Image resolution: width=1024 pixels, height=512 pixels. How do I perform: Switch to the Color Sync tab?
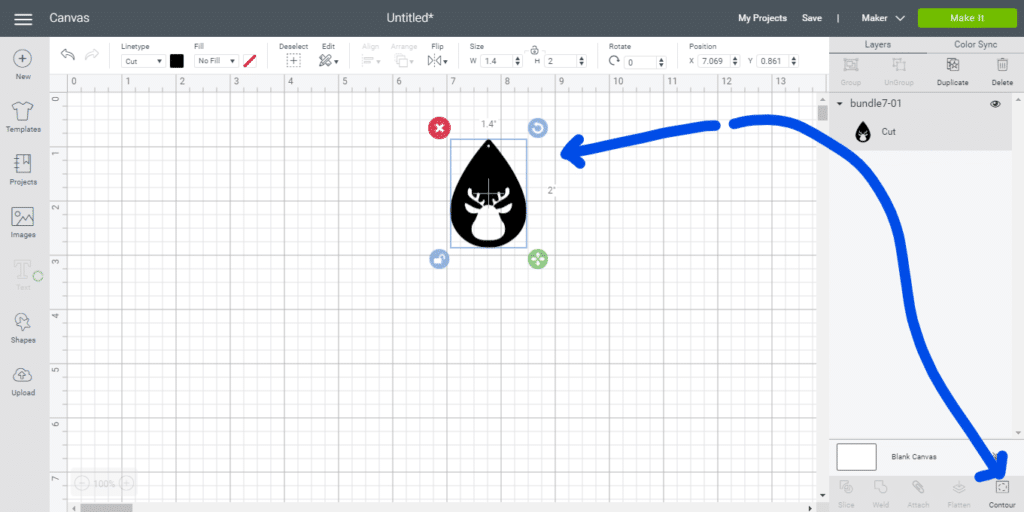[975, 44]
